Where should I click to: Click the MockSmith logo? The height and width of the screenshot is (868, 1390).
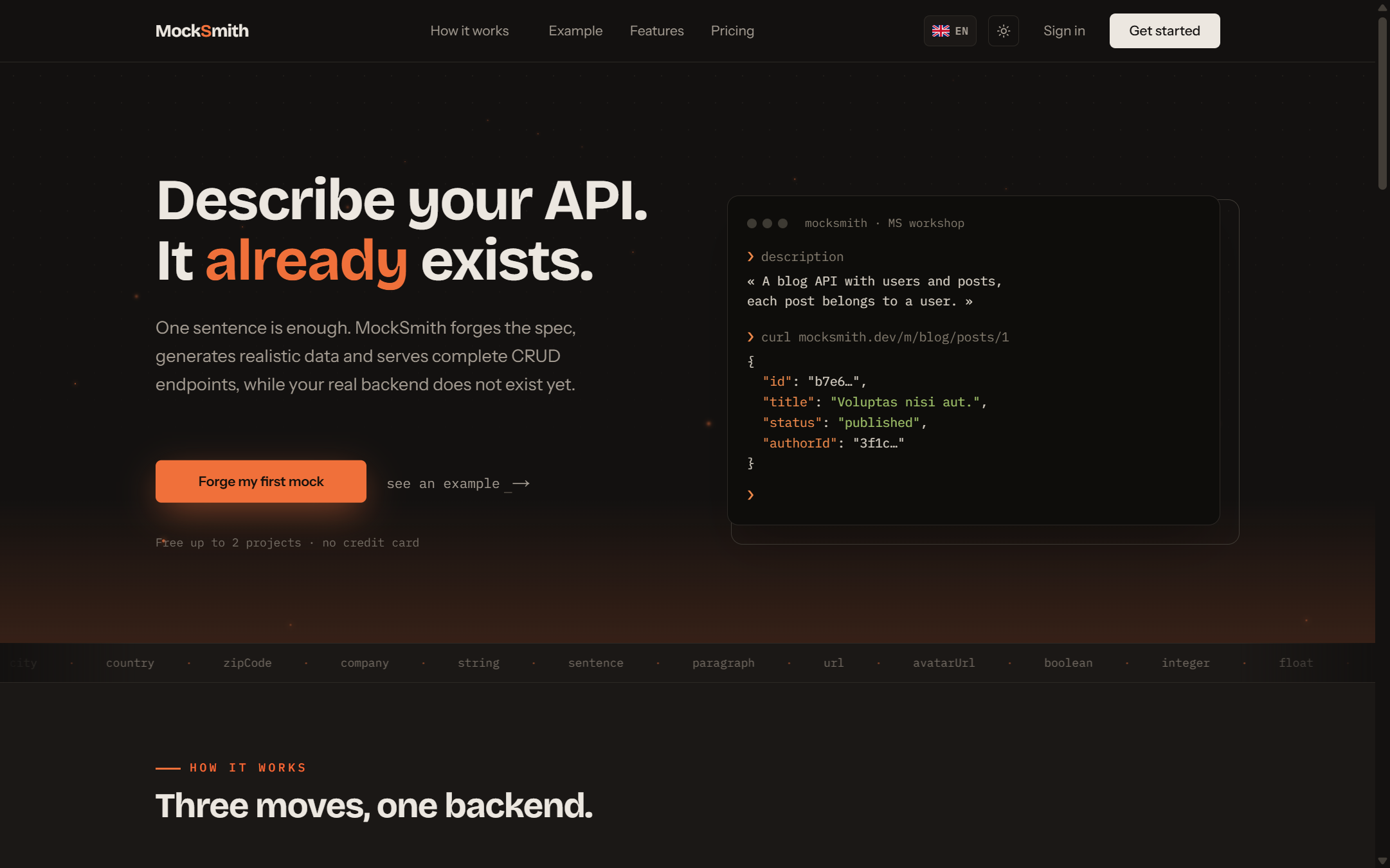click(x=202, y=31)
